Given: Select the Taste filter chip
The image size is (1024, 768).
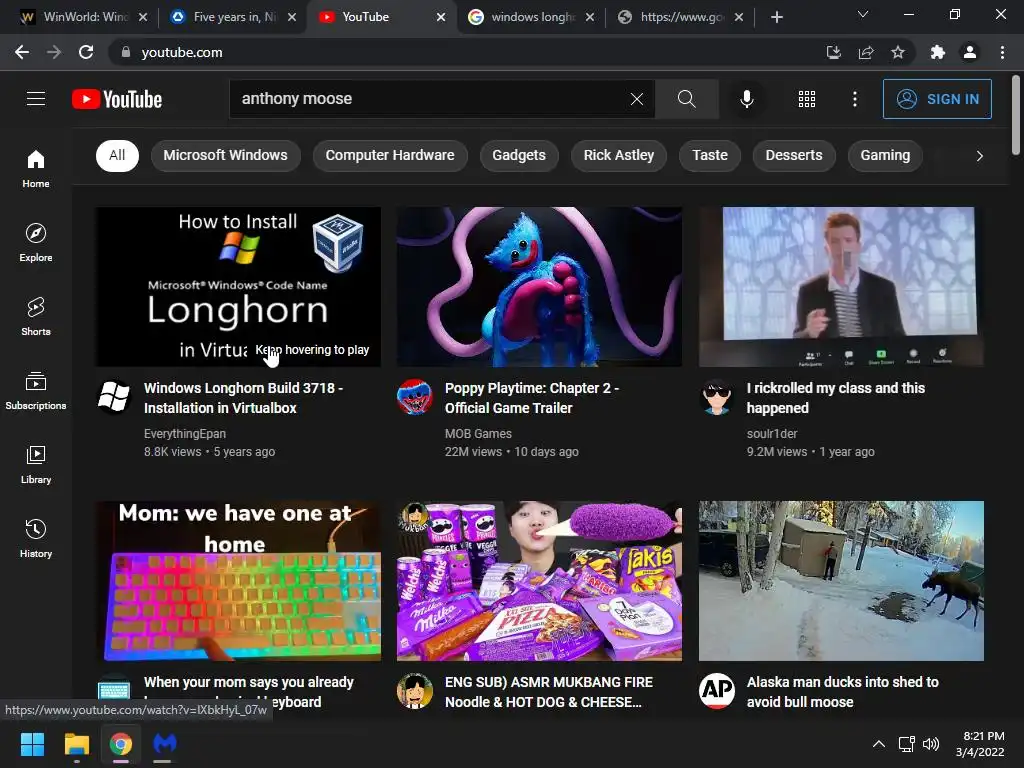Looking at the screenshot, I should (710, 155).
